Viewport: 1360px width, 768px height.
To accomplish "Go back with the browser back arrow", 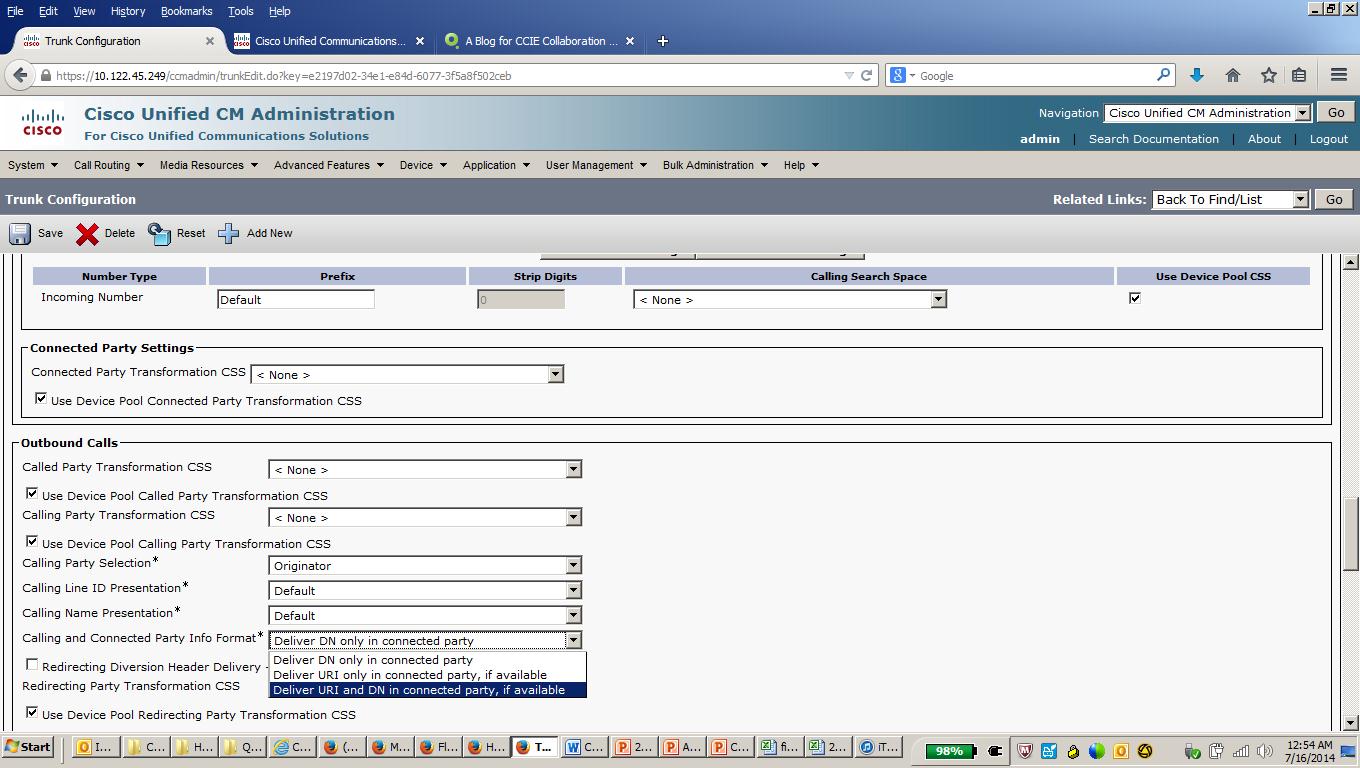I will pyautogui.click(x=19, y=75).
